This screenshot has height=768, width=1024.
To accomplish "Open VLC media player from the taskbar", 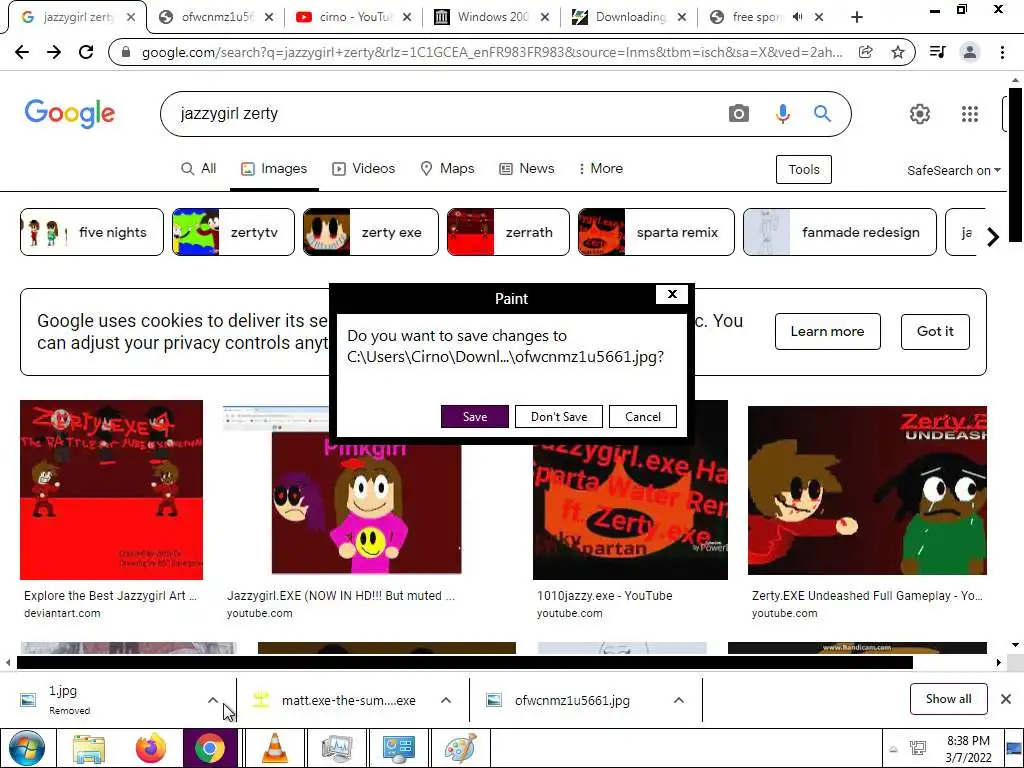I will (x=275, y=748).
